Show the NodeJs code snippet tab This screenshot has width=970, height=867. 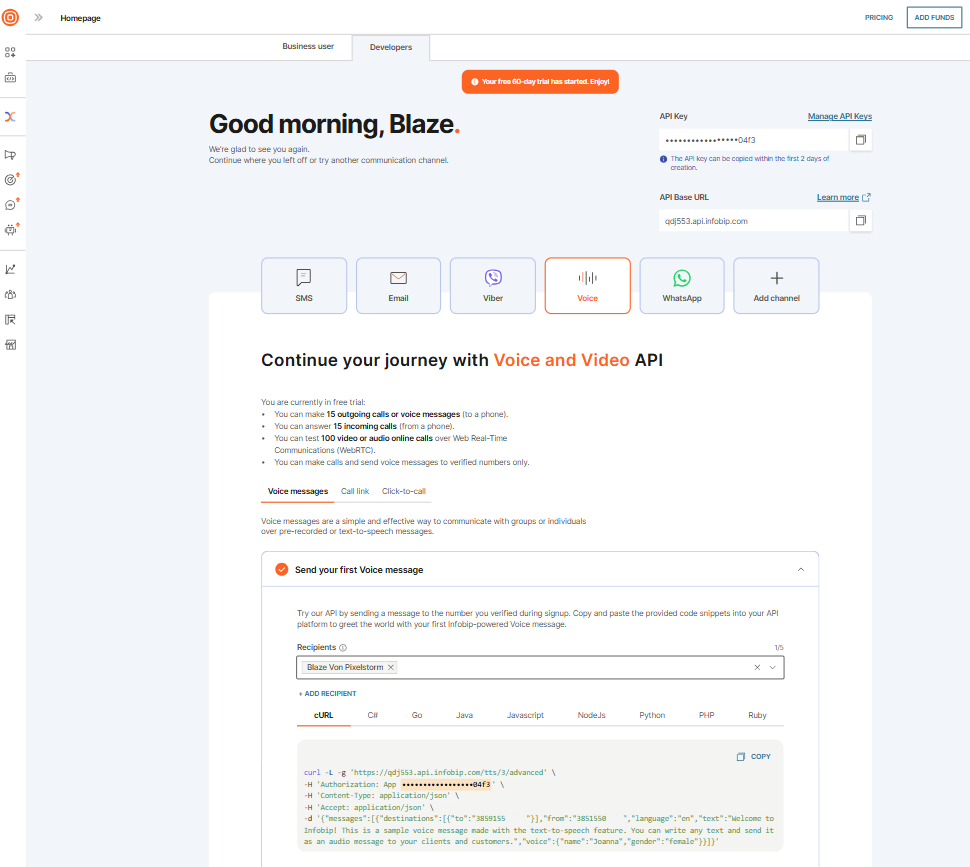[x=591, y=715]
